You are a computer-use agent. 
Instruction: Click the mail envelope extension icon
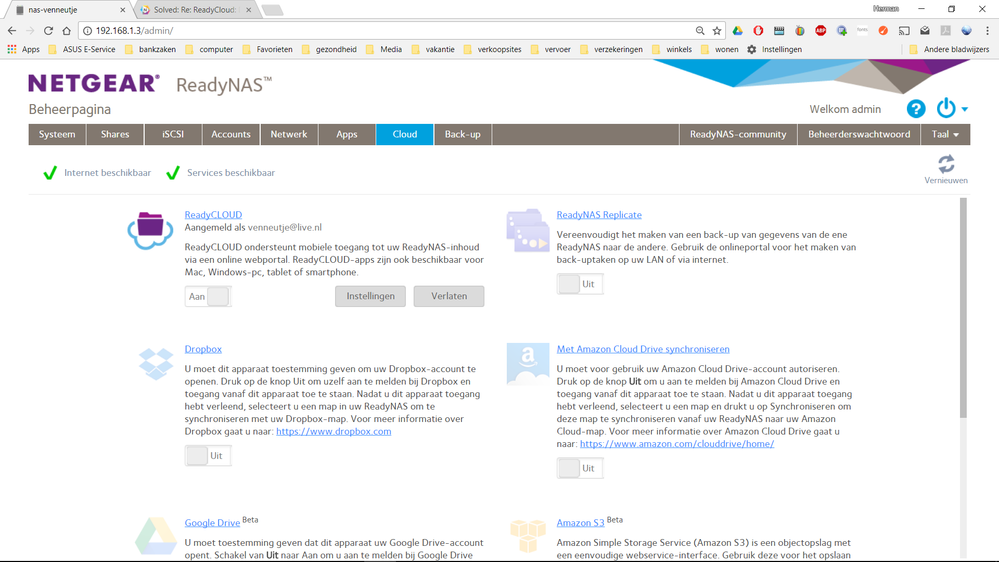(925, 31)
